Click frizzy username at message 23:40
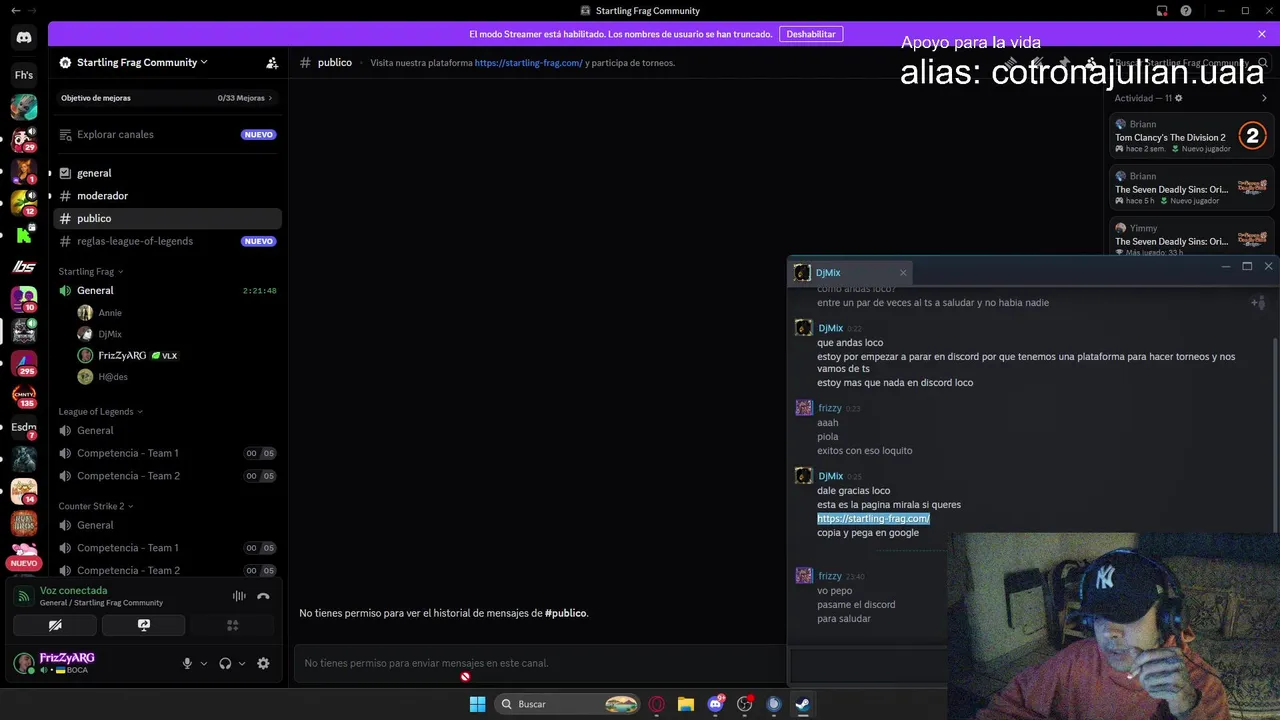Image resolution: width=1280 pixels, height=720 pixels. tap(830, 576)
